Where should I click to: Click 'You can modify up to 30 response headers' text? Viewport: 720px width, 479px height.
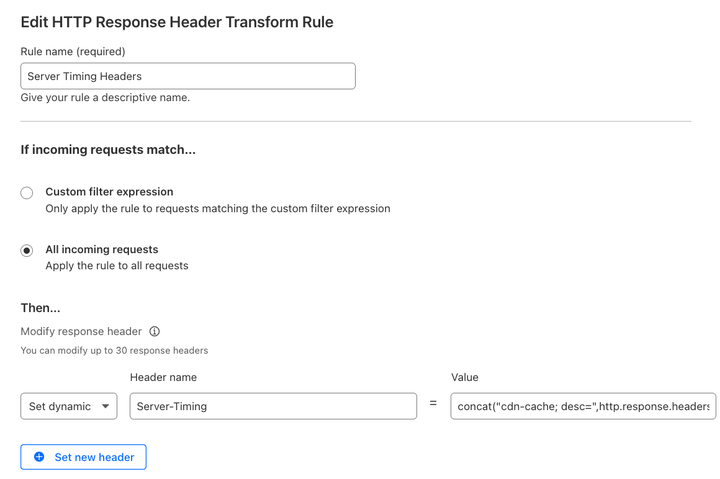(x=114, y=350)
